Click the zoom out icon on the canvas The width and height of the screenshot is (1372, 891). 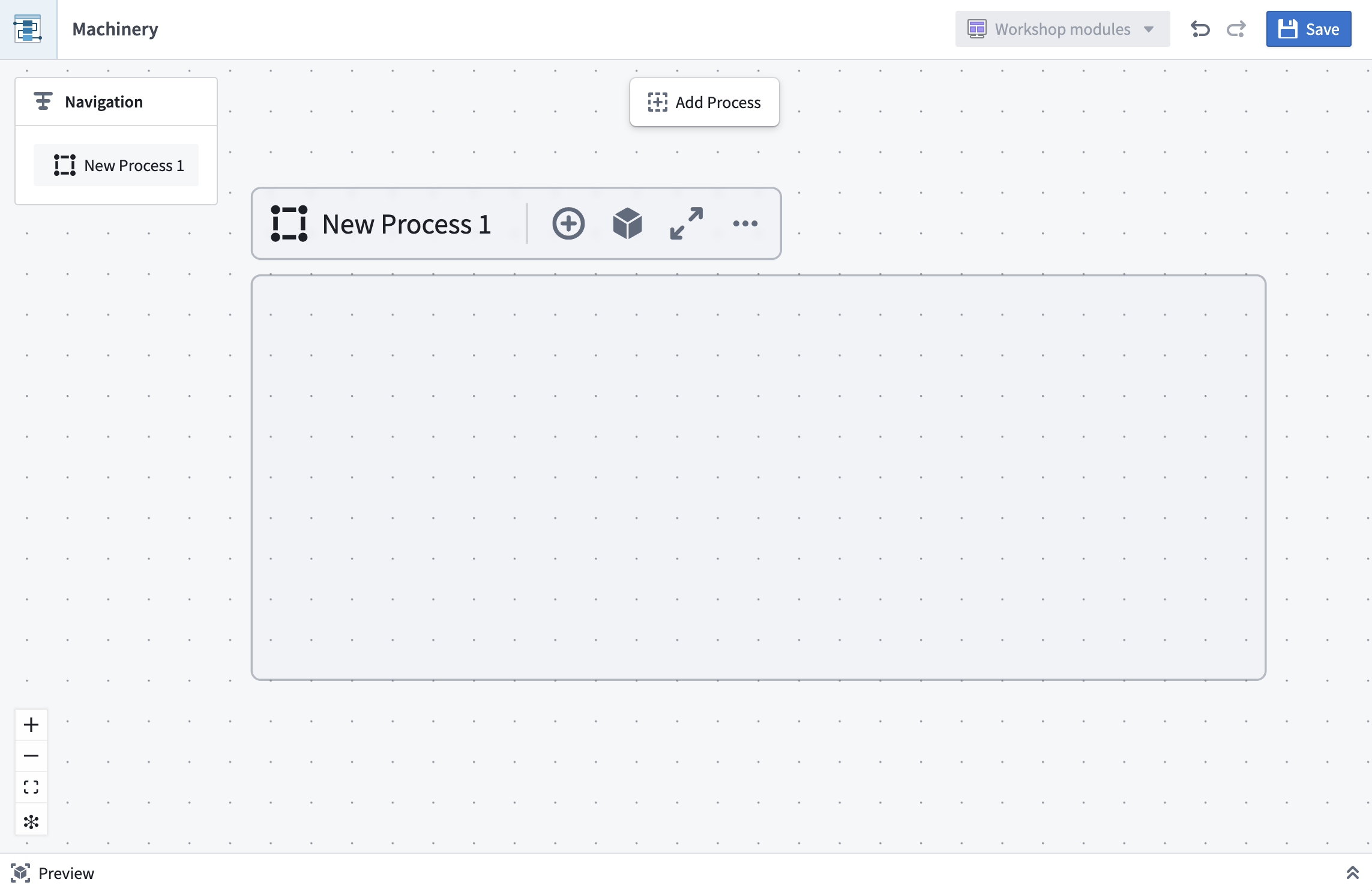click(x=31, y=755)
